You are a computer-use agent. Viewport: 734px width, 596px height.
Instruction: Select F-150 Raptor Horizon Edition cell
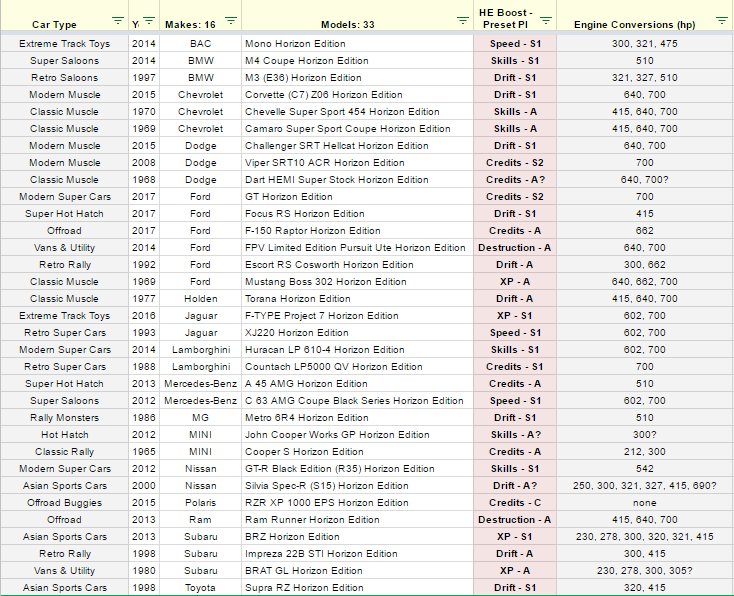click(x=357, y=231)
